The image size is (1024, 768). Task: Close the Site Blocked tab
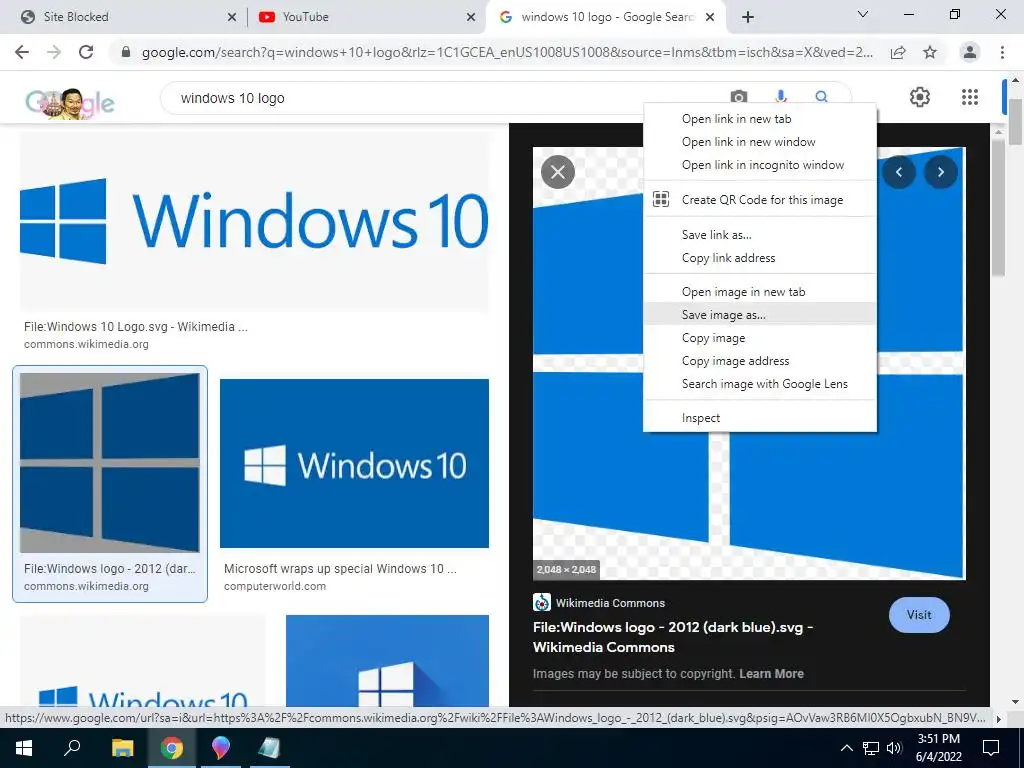232,17
